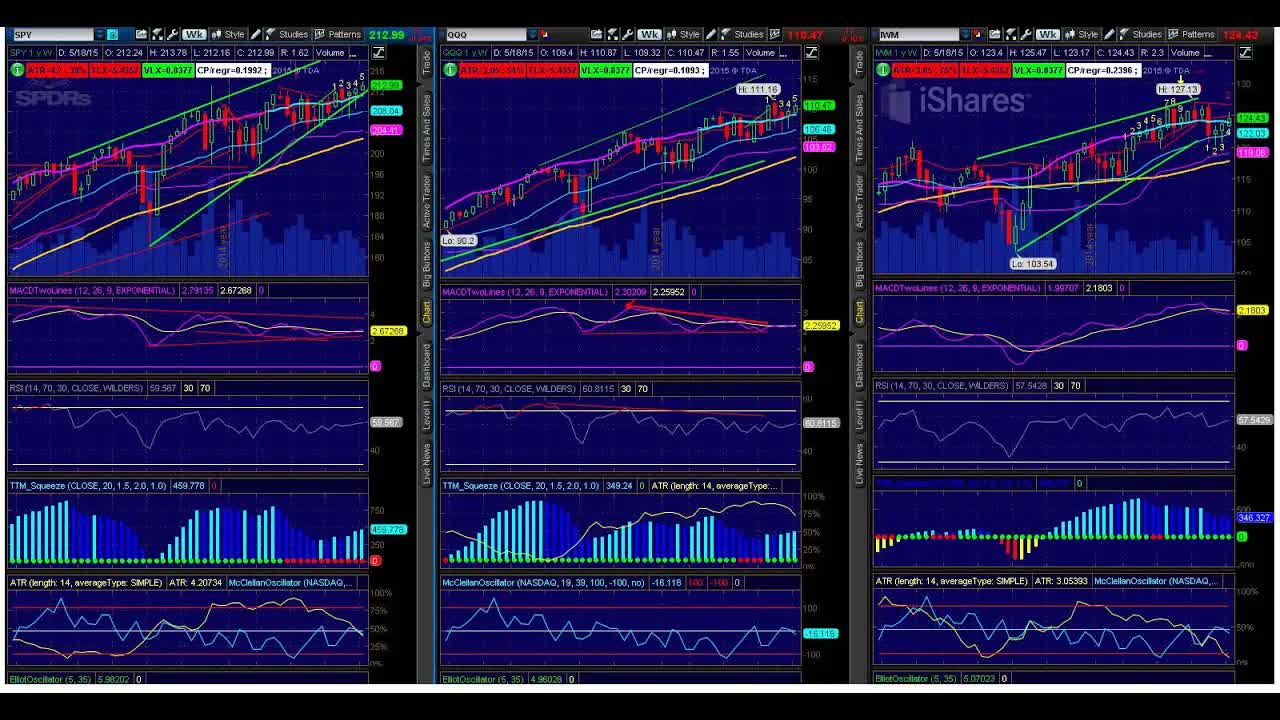This screenshot has width=1280, height=720.
Task: Open Dashboard tab in left strip
Action: tap(426, 365)
